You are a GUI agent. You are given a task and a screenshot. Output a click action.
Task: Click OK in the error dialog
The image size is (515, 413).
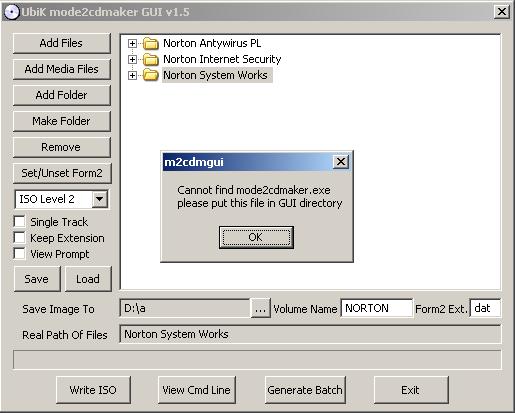(x=256, y=237)
